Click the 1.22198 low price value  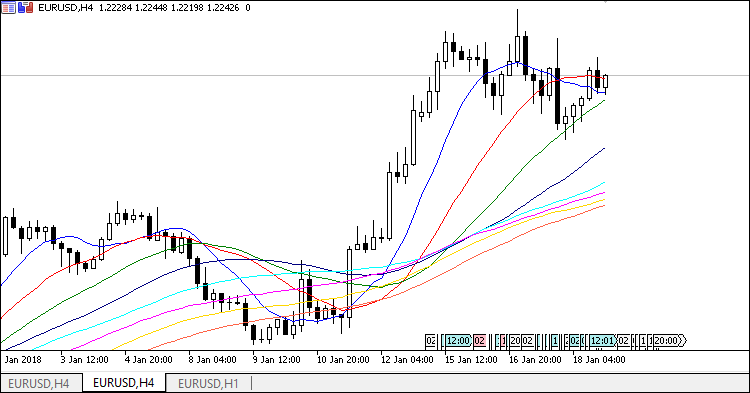tap(187, 8)
